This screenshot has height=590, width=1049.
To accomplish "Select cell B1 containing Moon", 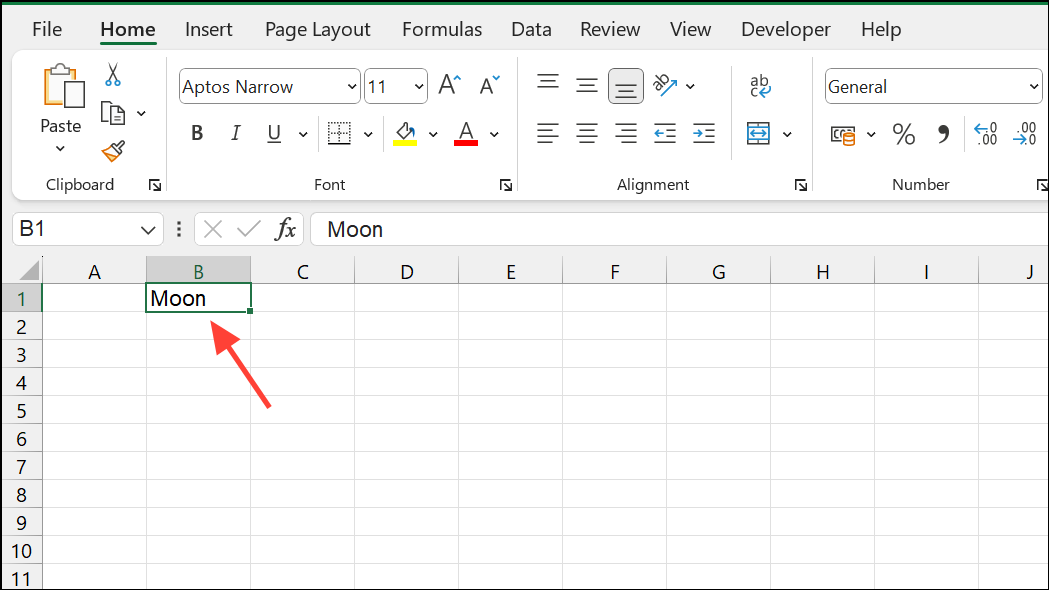I will [198, 298].
